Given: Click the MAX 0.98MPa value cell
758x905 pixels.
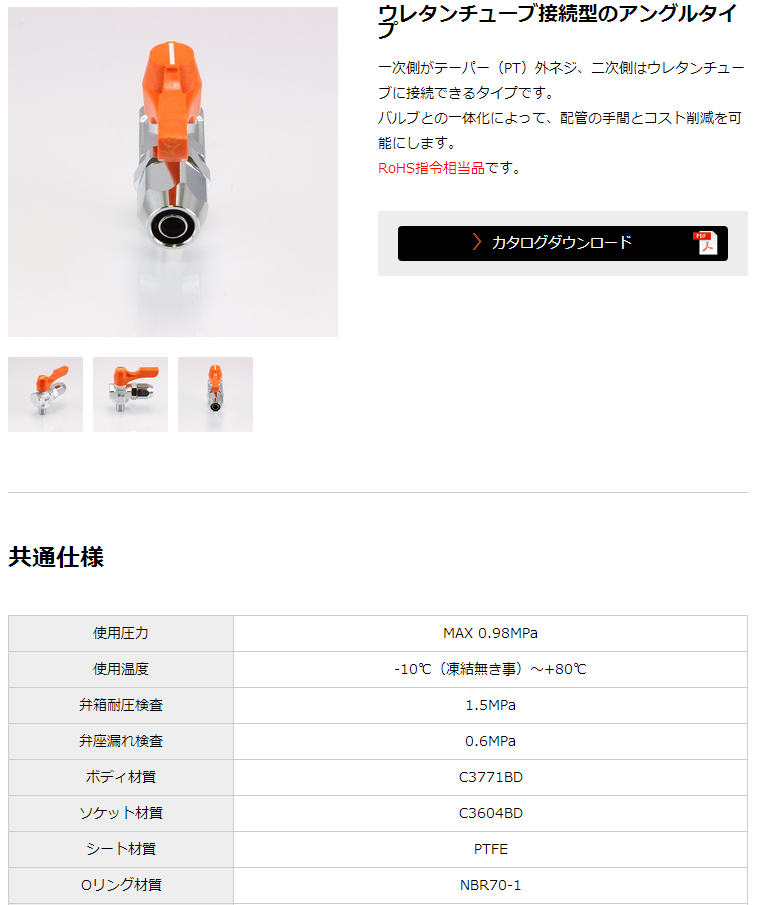Looking at the screenshot, I should 490,633.
